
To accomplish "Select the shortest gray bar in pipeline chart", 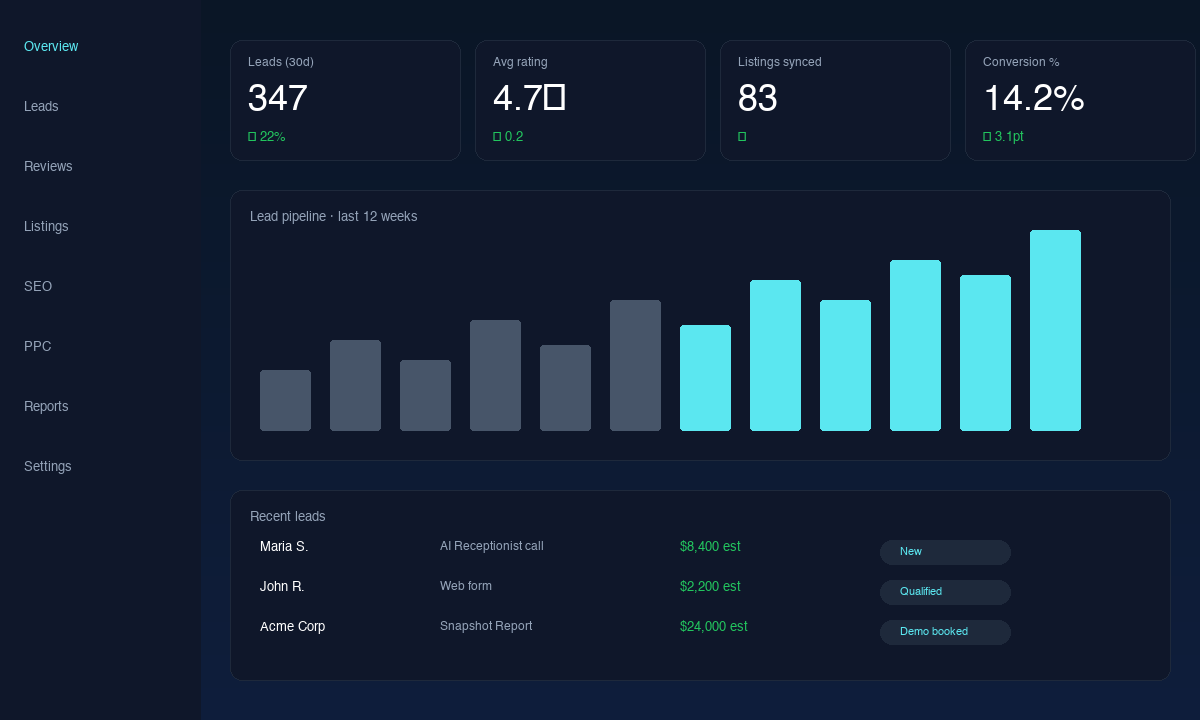I will 285,400.
